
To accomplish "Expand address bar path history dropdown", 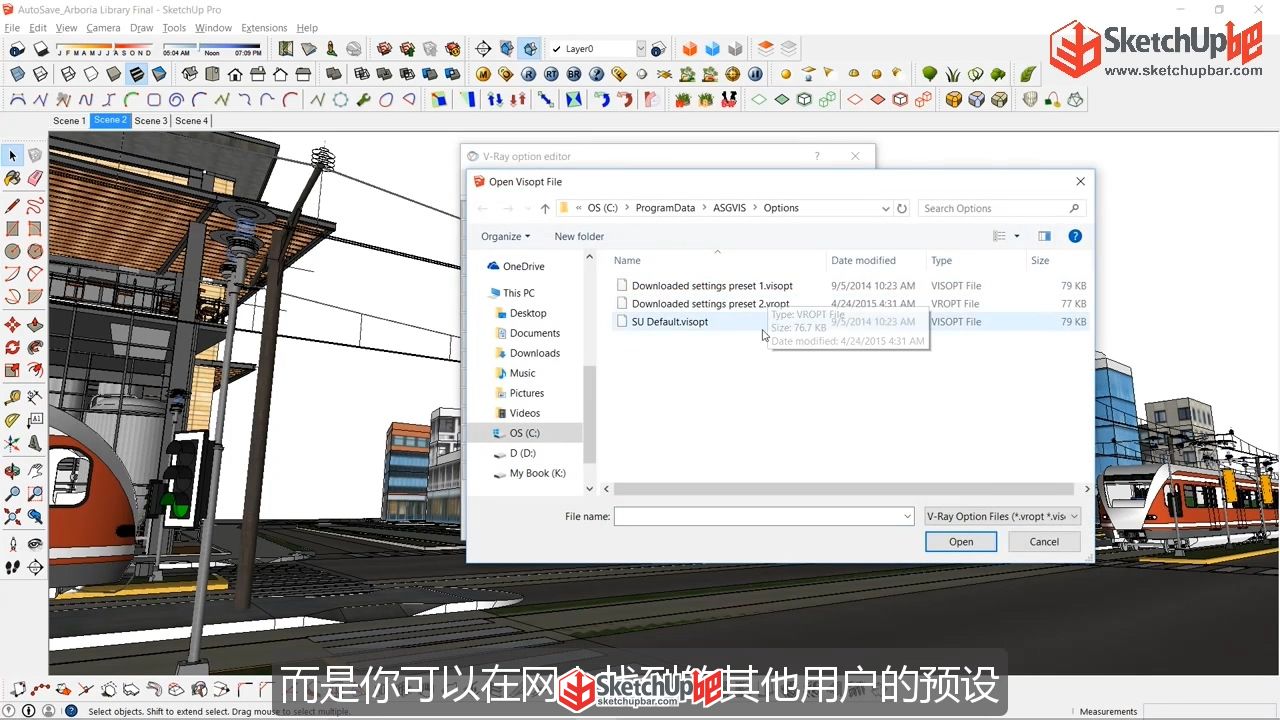I will pos(885,208).
